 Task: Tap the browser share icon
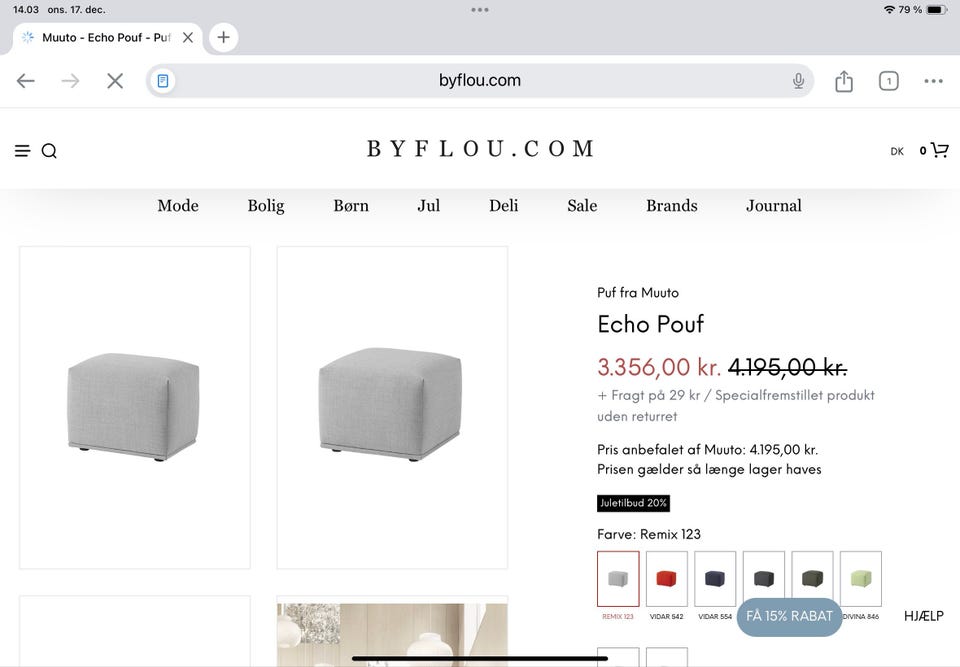tap(844, 81)
